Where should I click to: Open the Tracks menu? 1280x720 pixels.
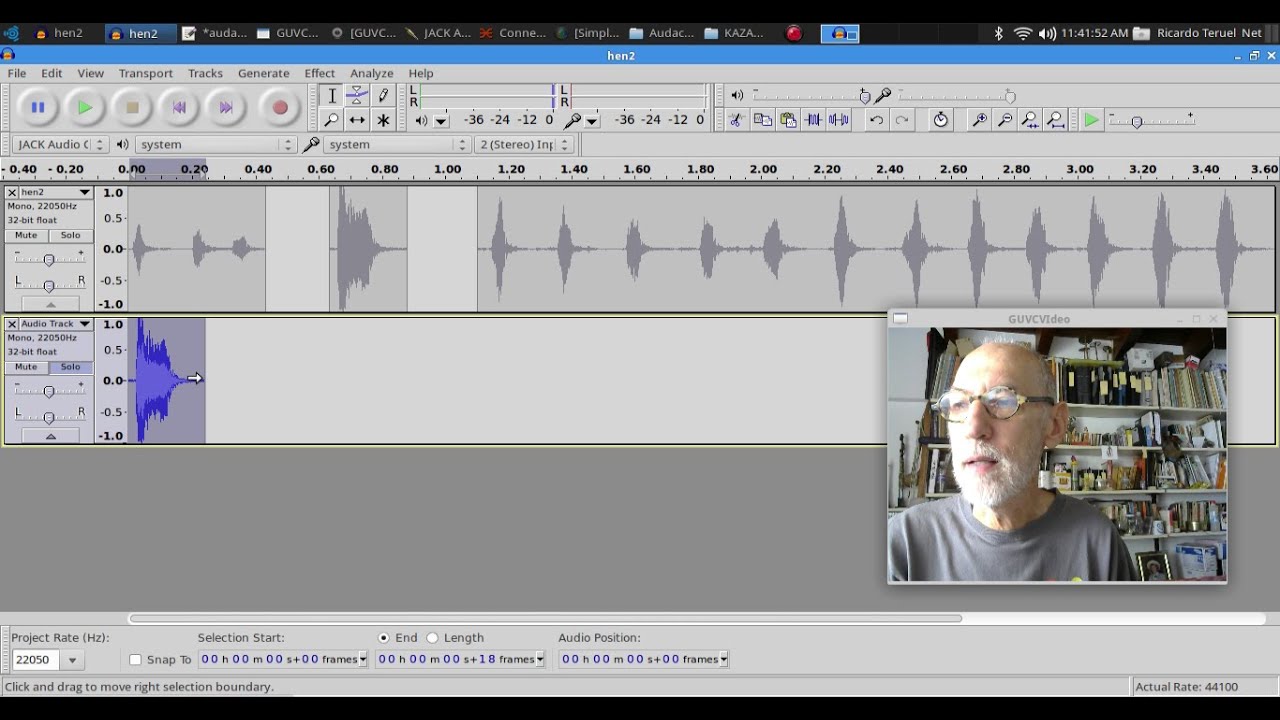(x=205, y=73)
